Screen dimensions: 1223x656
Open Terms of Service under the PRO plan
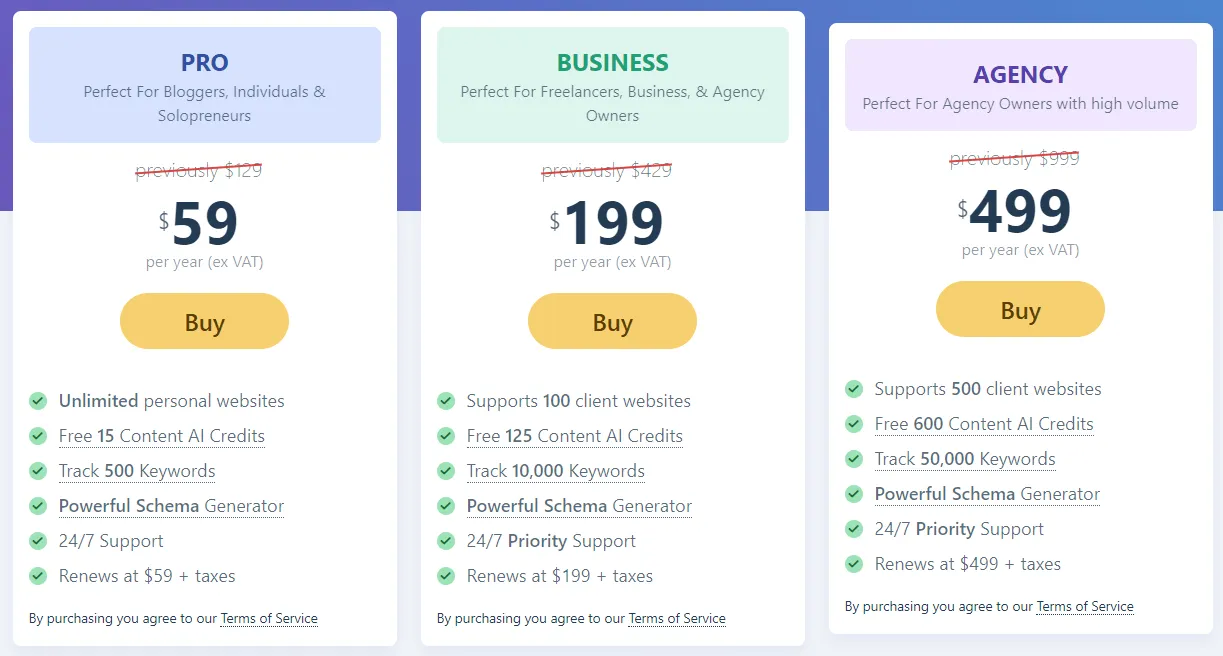pos(269,618)
